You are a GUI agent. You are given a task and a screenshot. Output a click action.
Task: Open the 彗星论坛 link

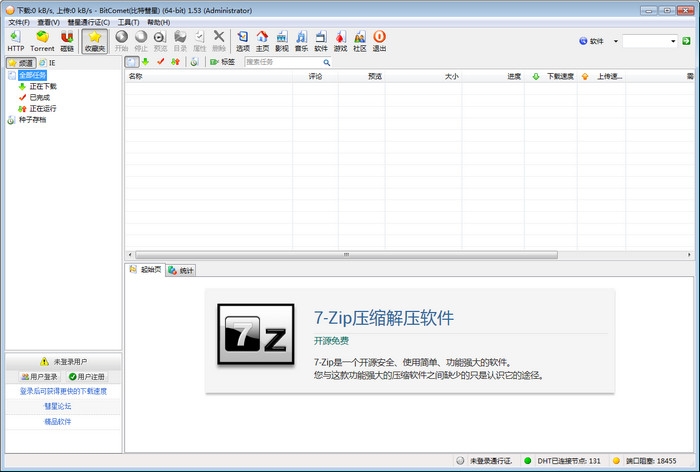[58, 406]
